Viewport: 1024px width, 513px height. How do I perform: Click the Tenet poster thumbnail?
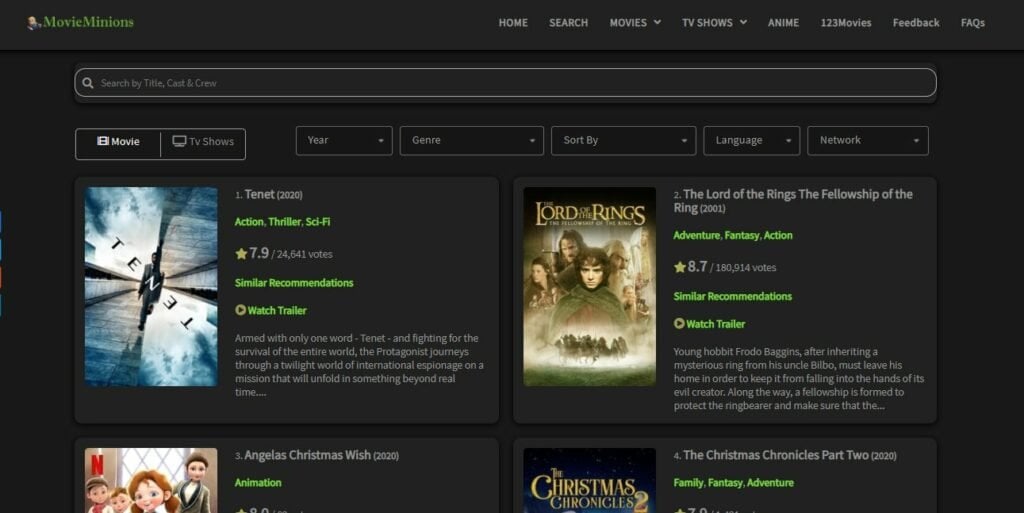click(151, 287)
